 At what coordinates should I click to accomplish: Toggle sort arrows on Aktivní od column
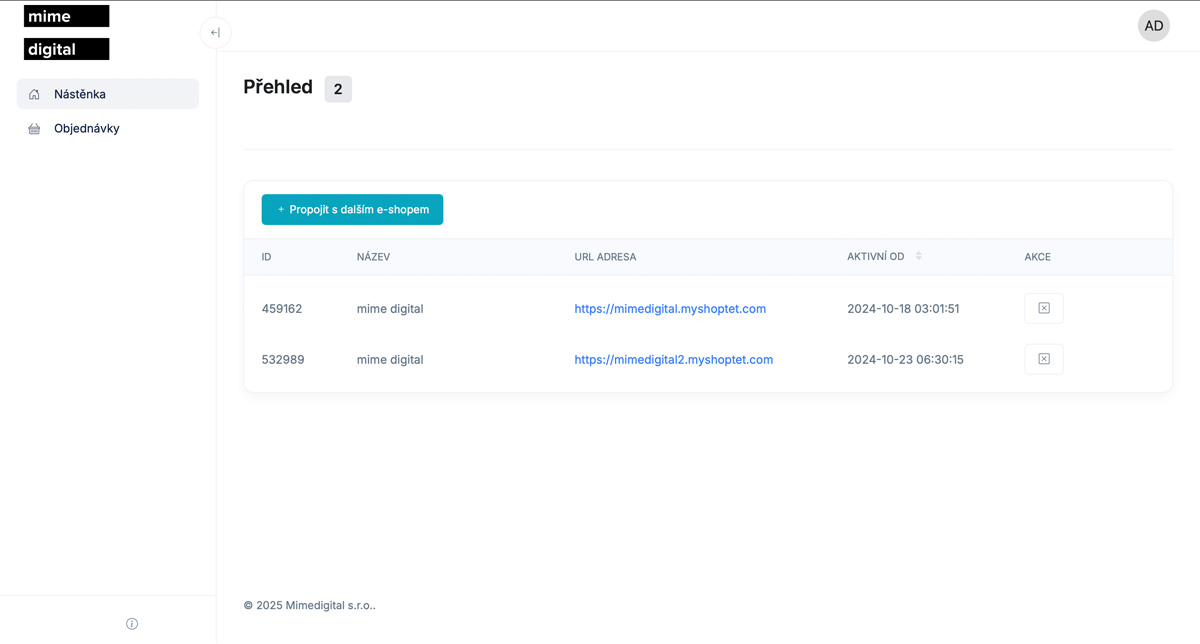919,256
